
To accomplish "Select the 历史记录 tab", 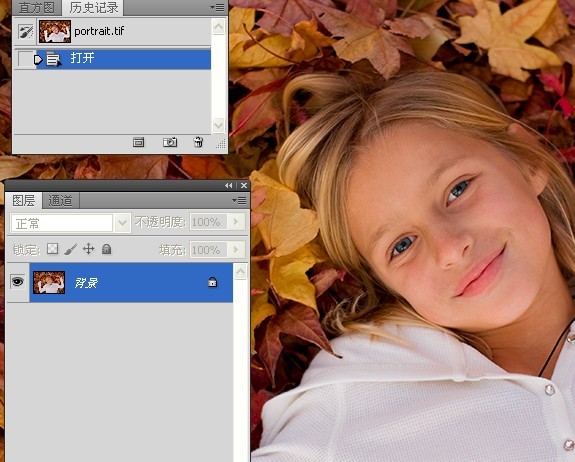I will click(94, 7).
